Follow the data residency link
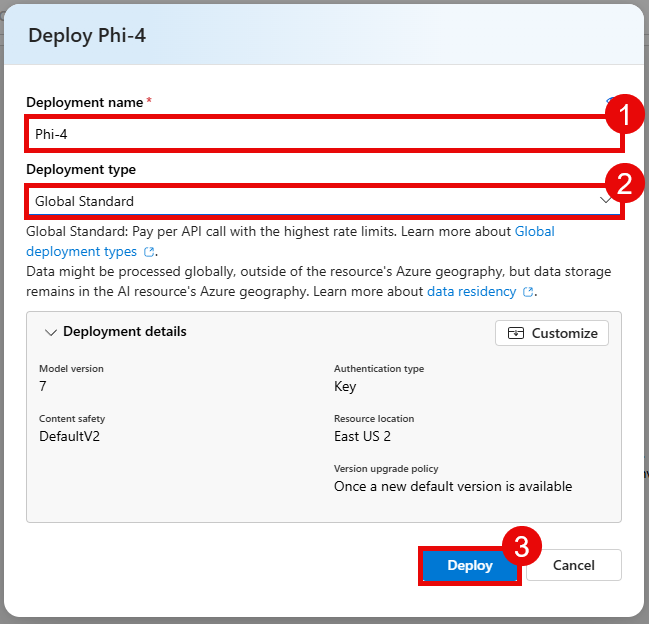Image resolution: width=649 pixels, height=624 pixels. 473,291
